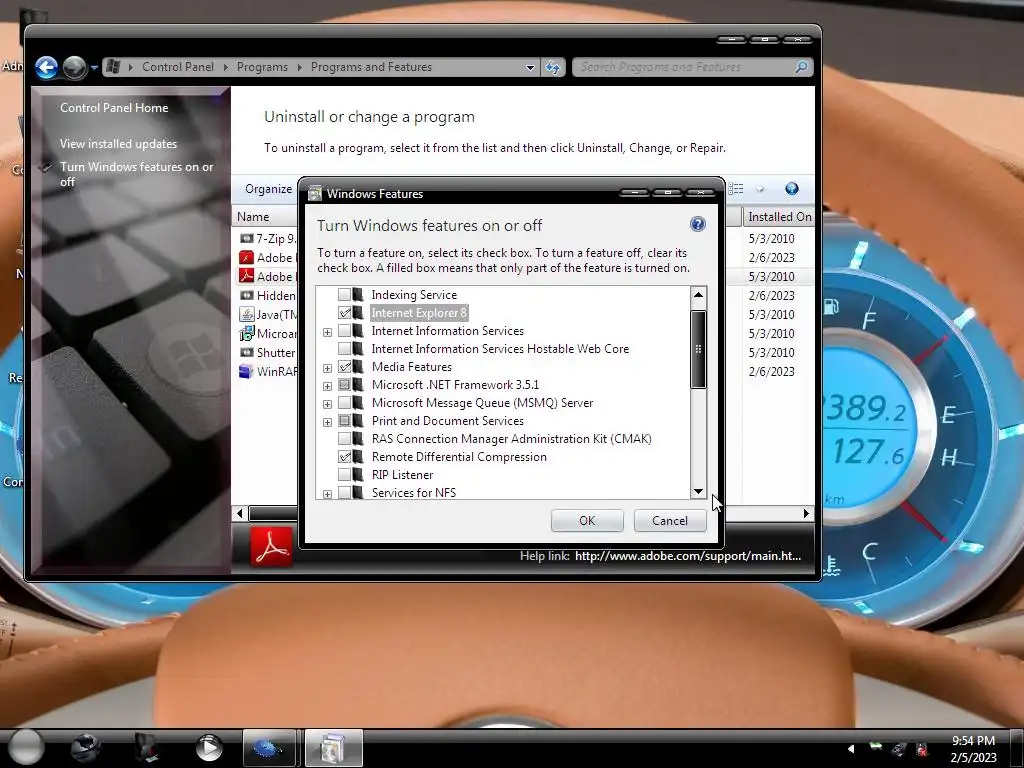Select the Hidden program icon in list
This screenshot has width=1024, height=768.
pos(246,296)
